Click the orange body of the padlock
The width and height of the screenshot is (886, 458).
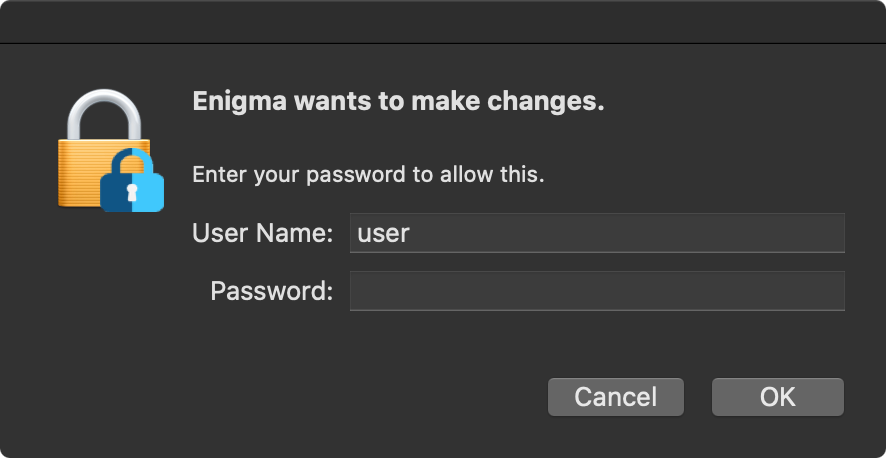(x=79, y=173)
